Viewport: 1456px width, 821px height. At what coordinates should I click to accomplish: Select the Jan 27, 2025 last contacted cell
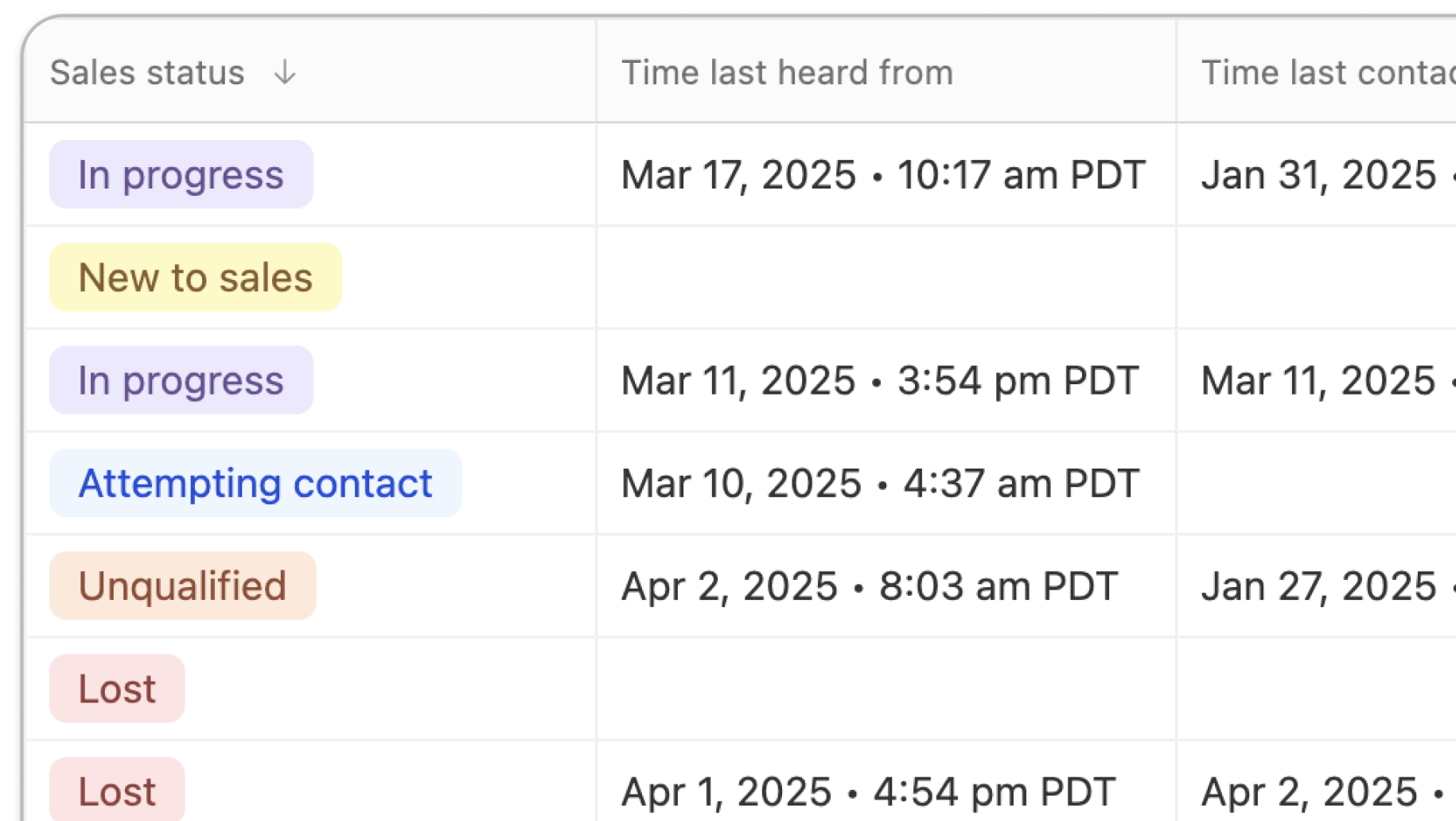[1319, 586]
